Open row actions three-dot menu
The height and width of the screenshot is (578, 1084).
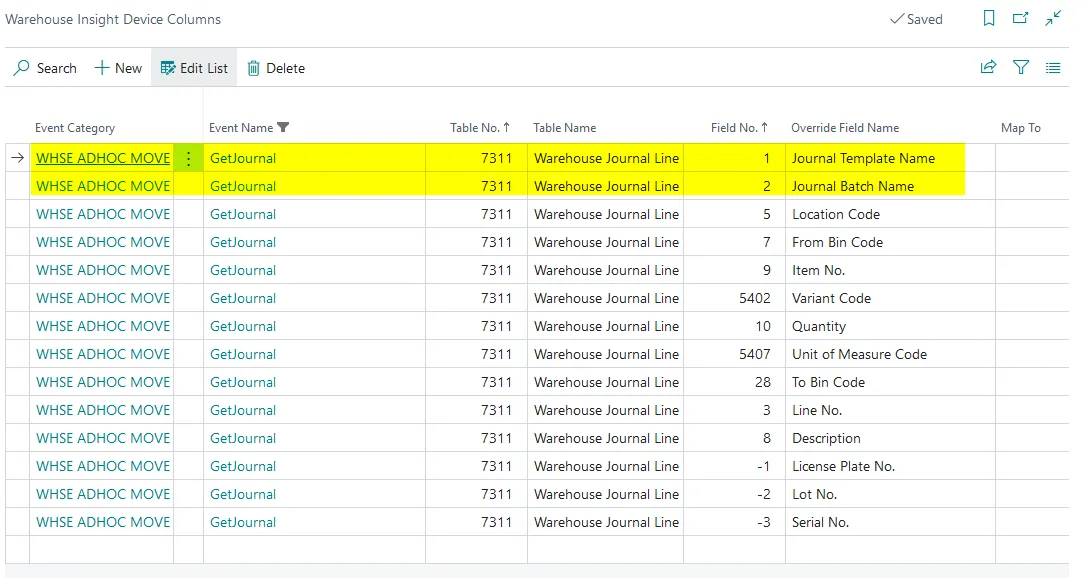click(188, 158)
